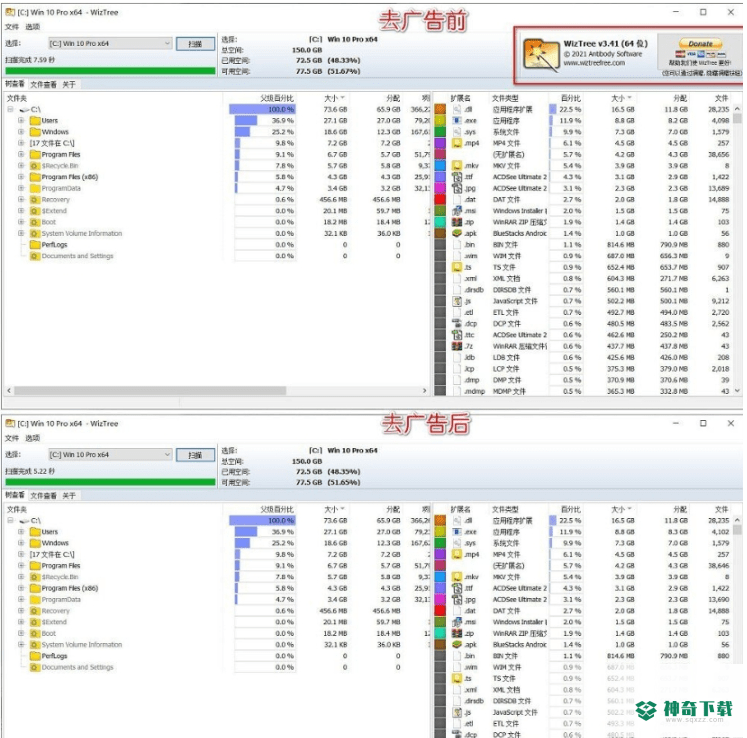The height and width of the screenshot is (738, 747).
Task: Expand [17 文件在 C:\] node in lower window
Action: coord(21,555)
